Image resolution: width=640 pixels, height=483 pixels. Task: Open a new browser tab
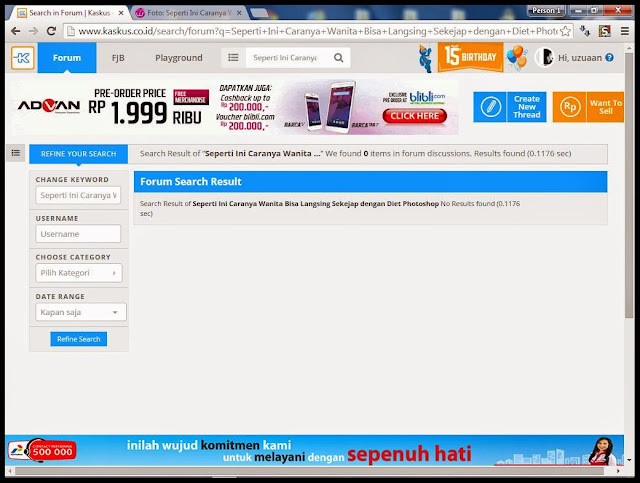pyautogui.click(x=260, y=13)
